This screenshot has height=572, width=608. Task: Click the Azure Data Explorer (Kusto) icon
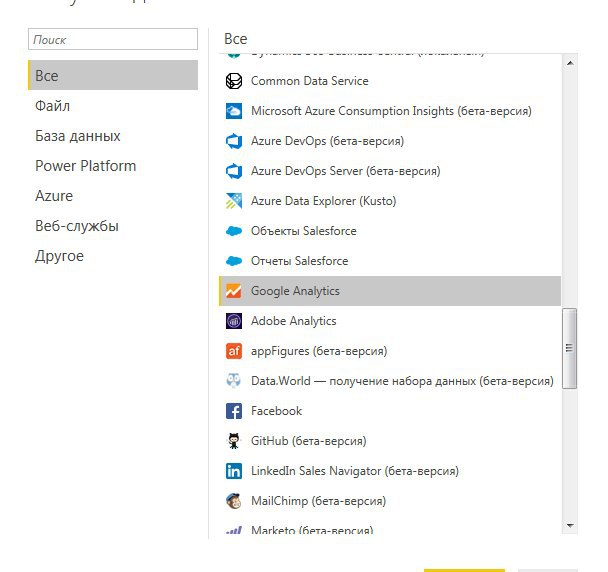[234, 201]
